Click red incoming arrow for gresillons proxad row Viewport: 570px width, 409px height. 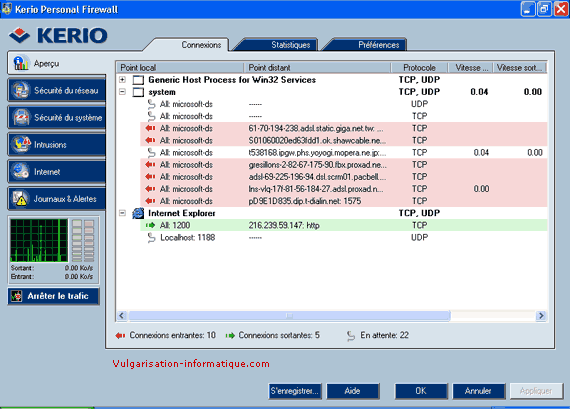150,164
